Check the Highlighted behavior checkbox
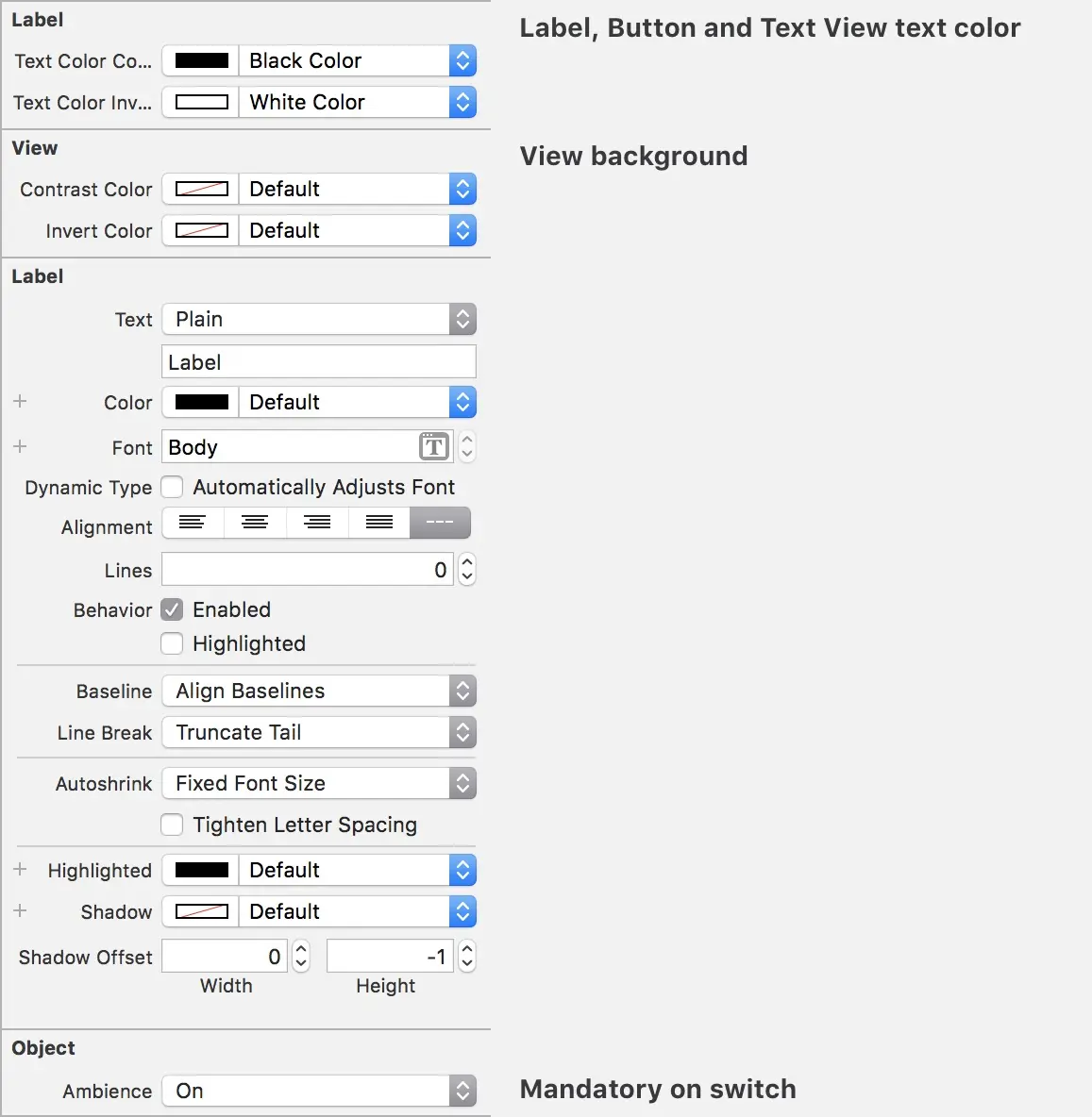This screenshot has height=1117, width=1092. pyautogui.click(x=172, y=643)
